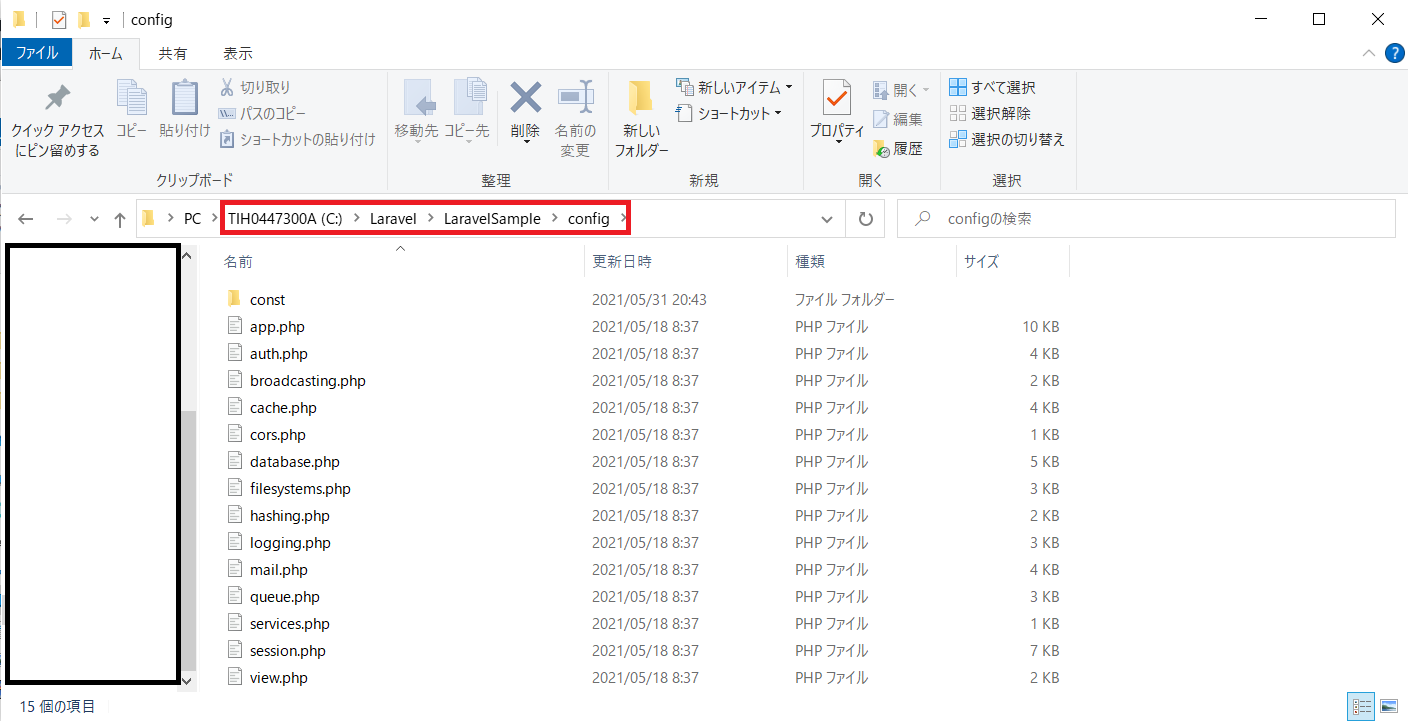The image size is (1409, 721).
Task: Select the cors.php file
Action: (x=278, y=435)
